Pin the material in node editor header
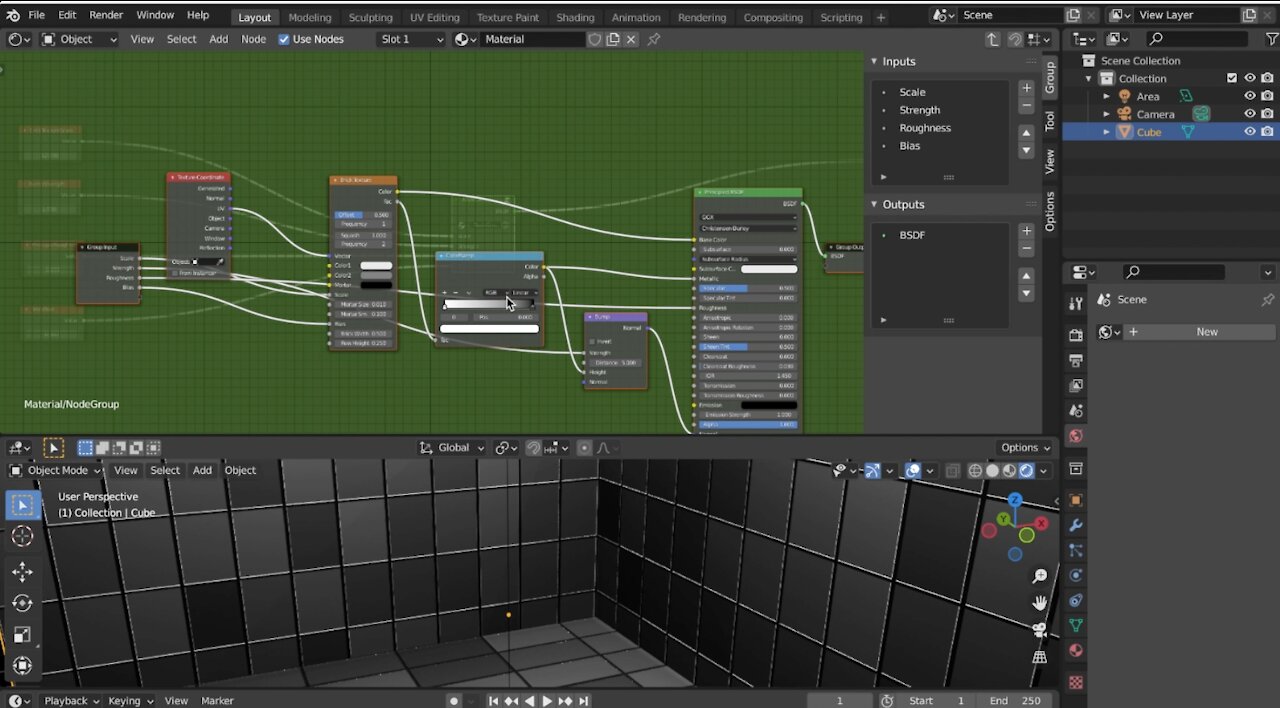Viewport: 1280px width, 708px height. click(654, 39)
